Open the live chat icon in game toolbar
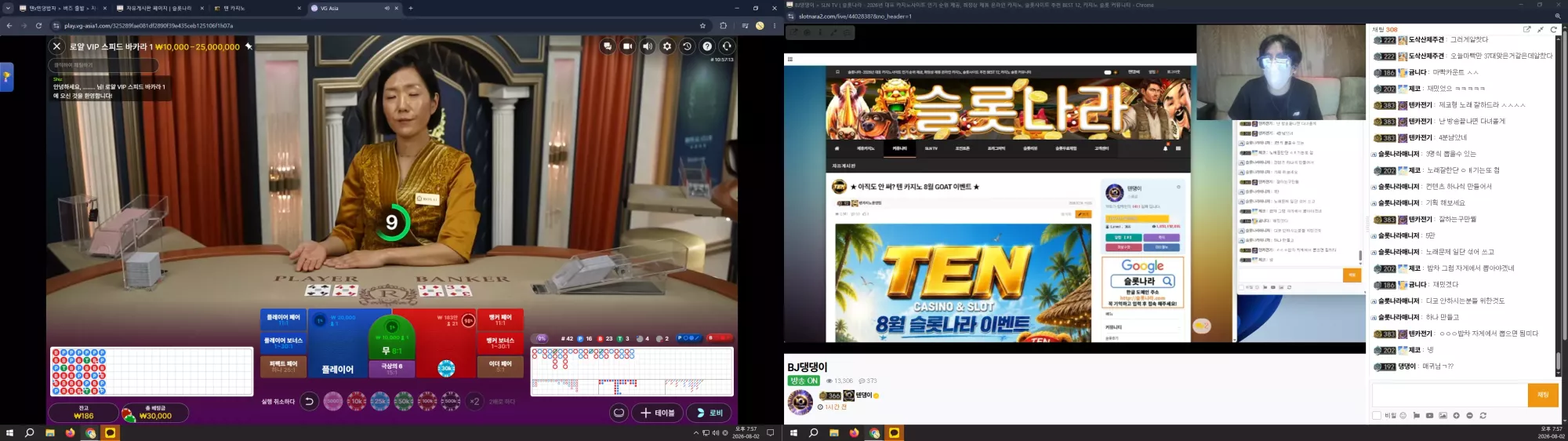 [x=608, y=46]
